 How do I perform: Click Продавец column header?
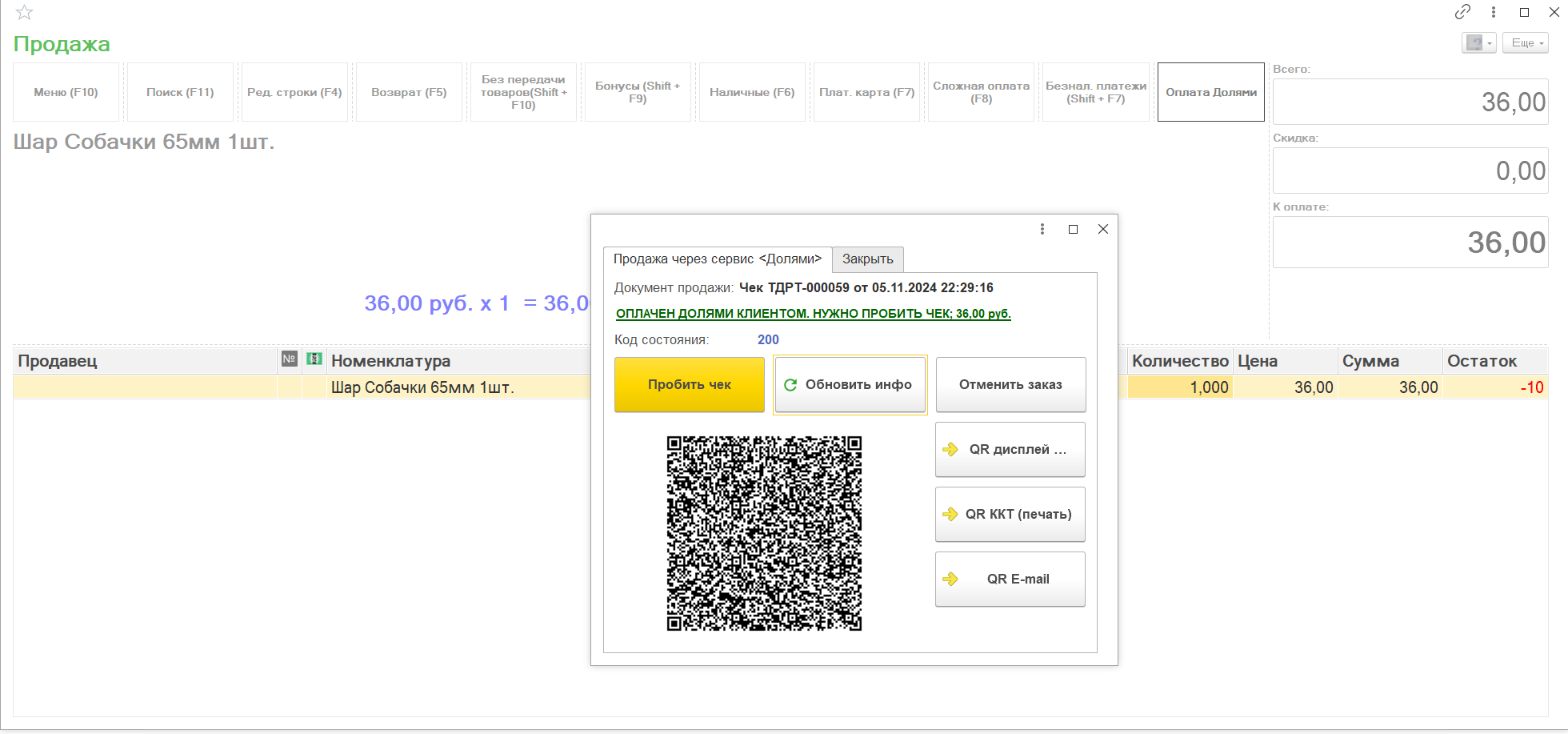(x=145, y=361)
